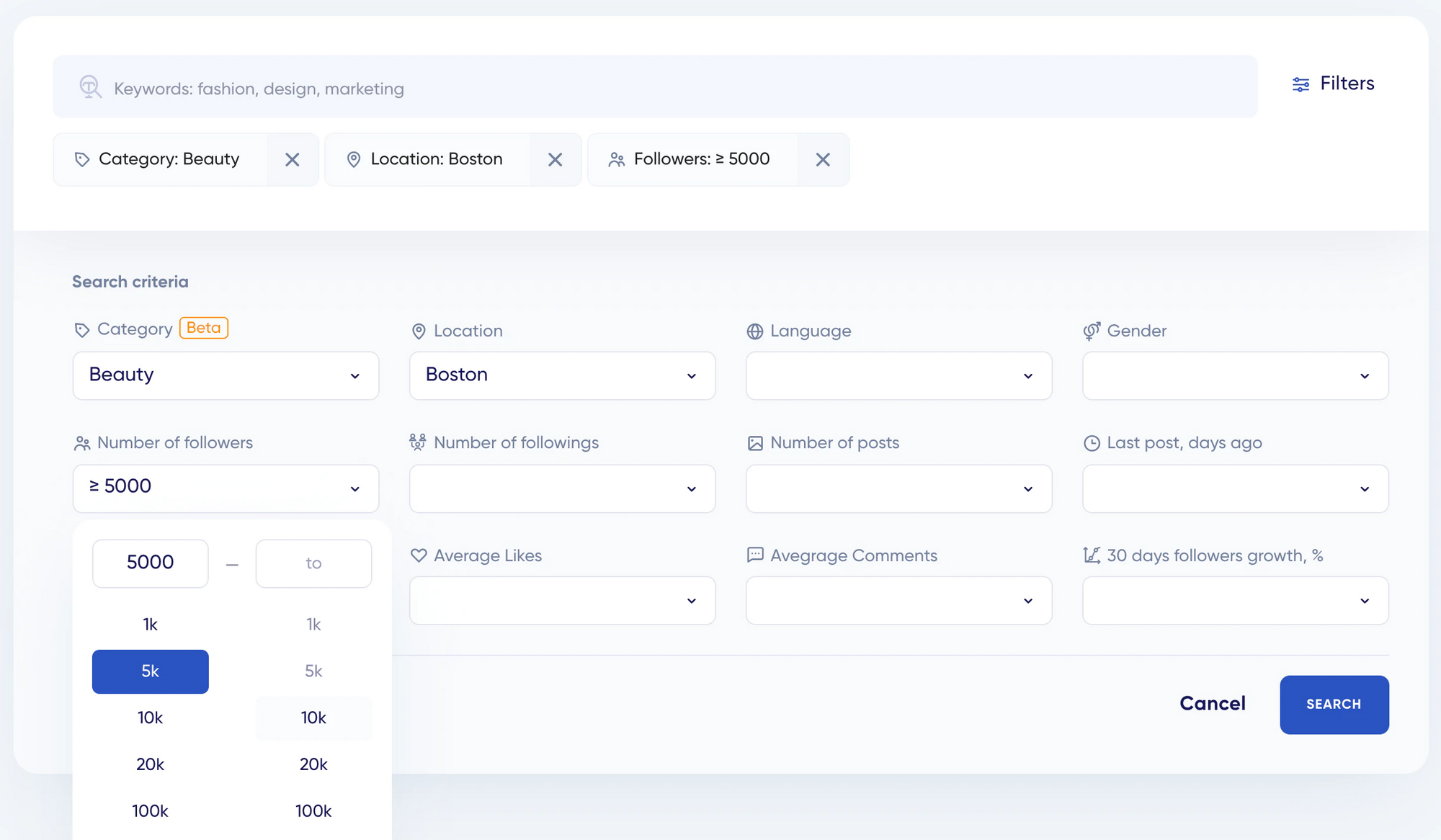Remove the Location: Boston filter chip
This screenshot has width=1441, height=840.
point(555,159)
